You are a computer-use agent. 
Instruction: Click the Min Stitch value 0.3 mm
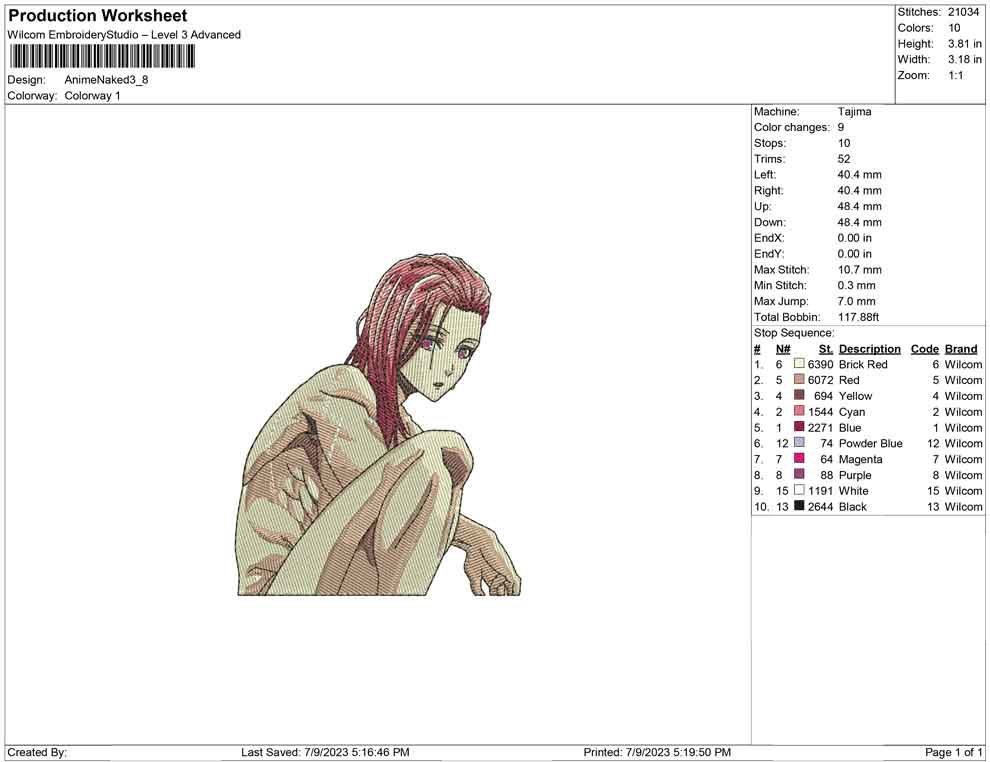click(857, 285)
